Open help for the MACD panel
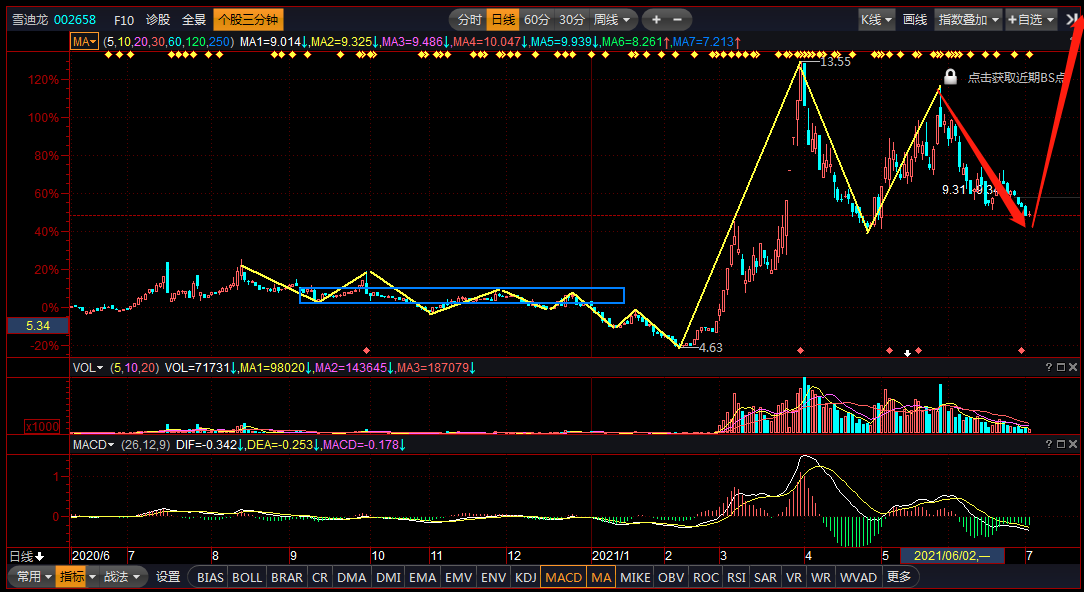 pyautogui.click(x=1049, y=444)
